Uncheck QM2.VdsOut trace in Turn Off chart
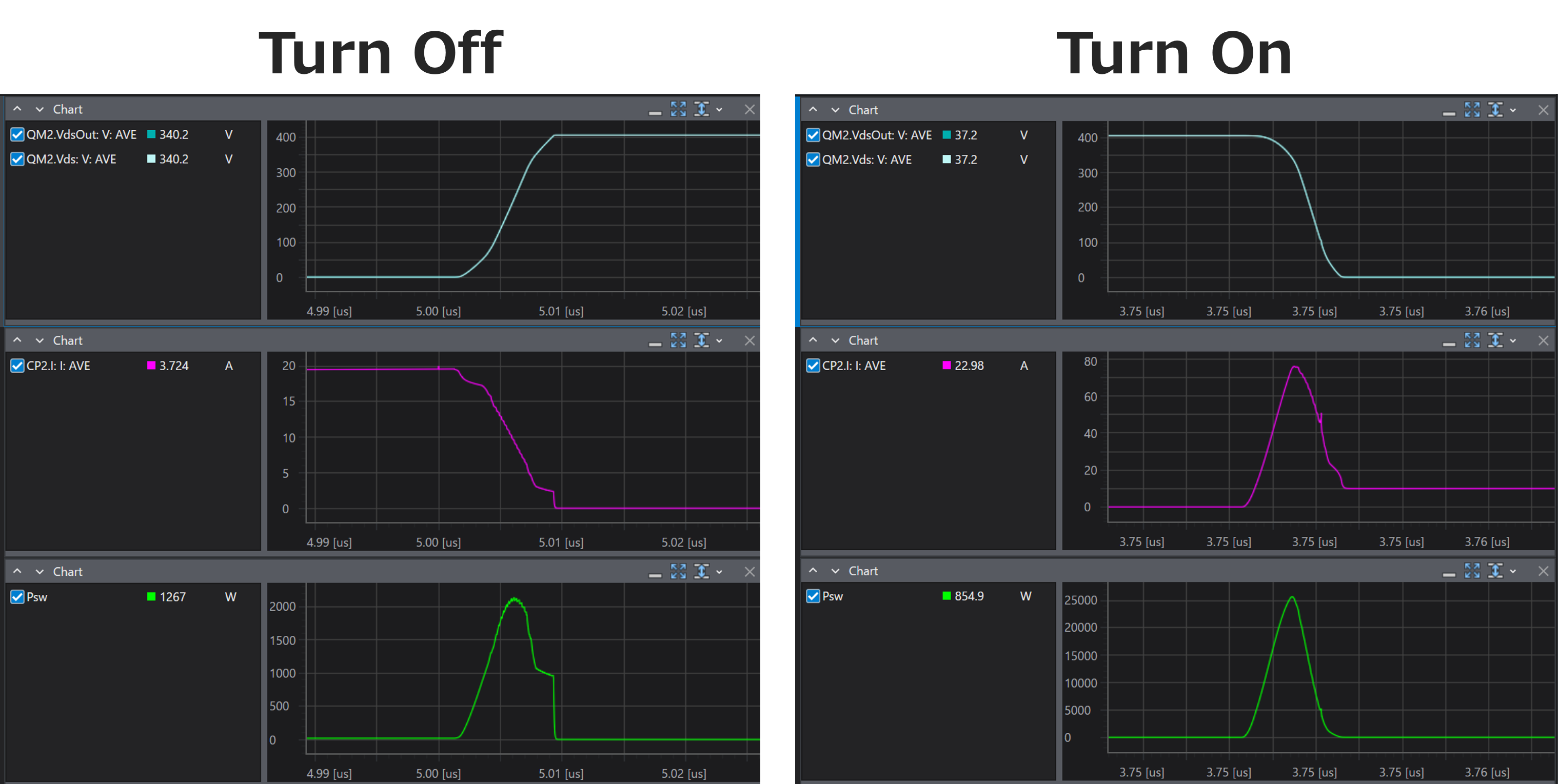 point(17,134)
